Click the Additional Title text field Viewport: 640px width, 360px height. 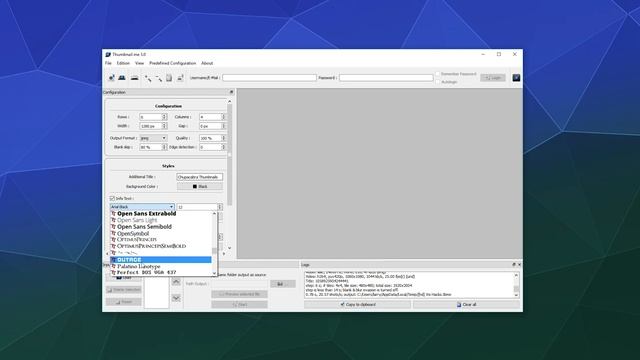pyautogui.click(x=200, y=177)
